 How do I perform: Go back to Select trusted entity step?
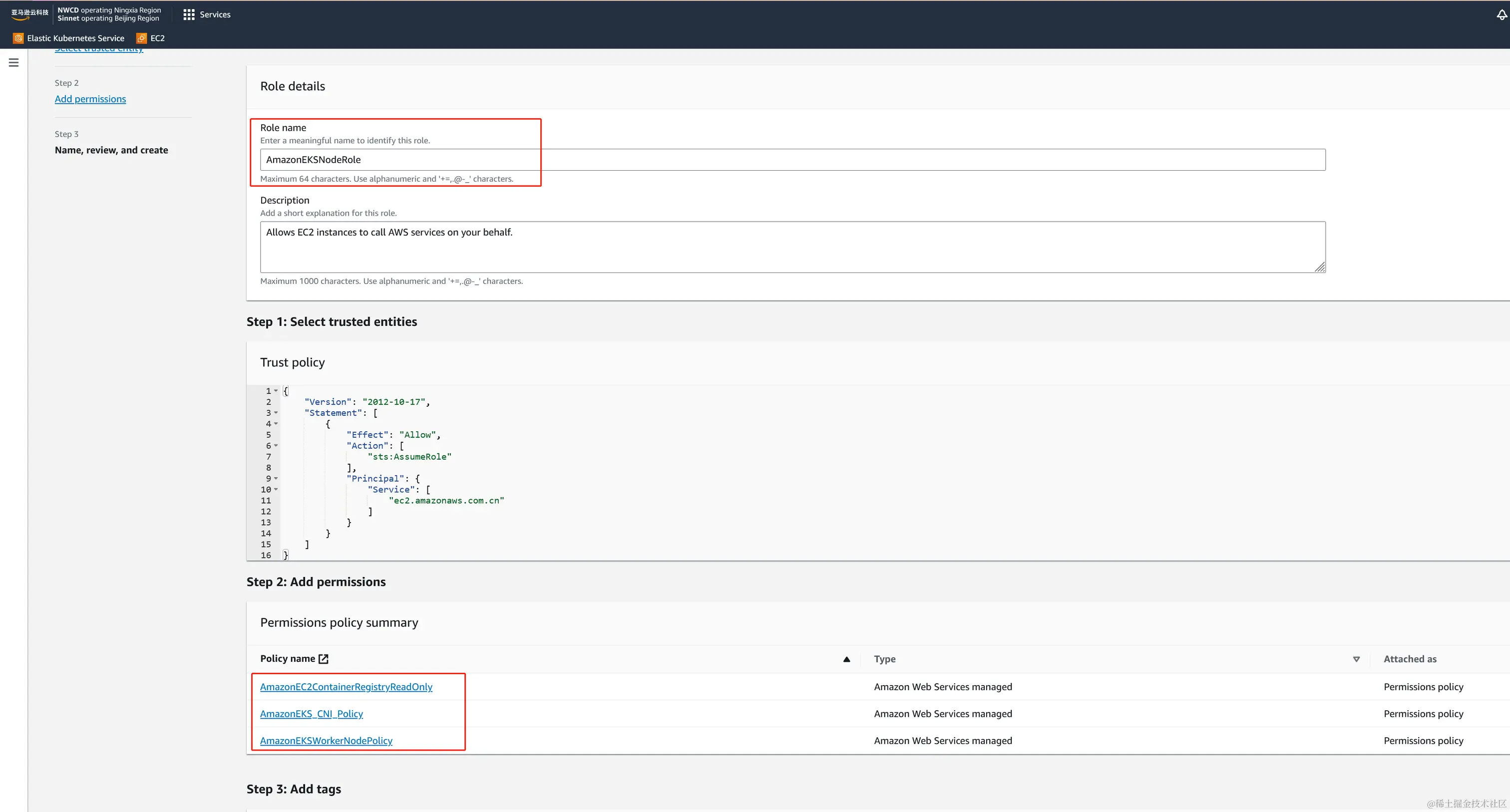pyautogui.click(x=98, y=50)
